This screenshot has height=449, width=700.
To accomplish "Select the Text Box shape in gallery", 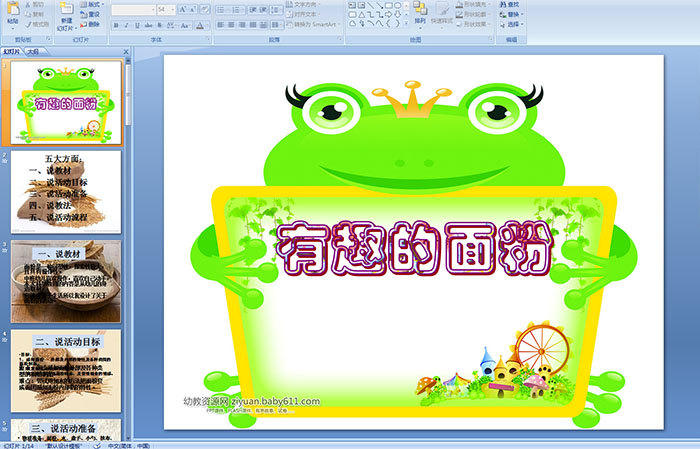I will (x=352, y=5).
